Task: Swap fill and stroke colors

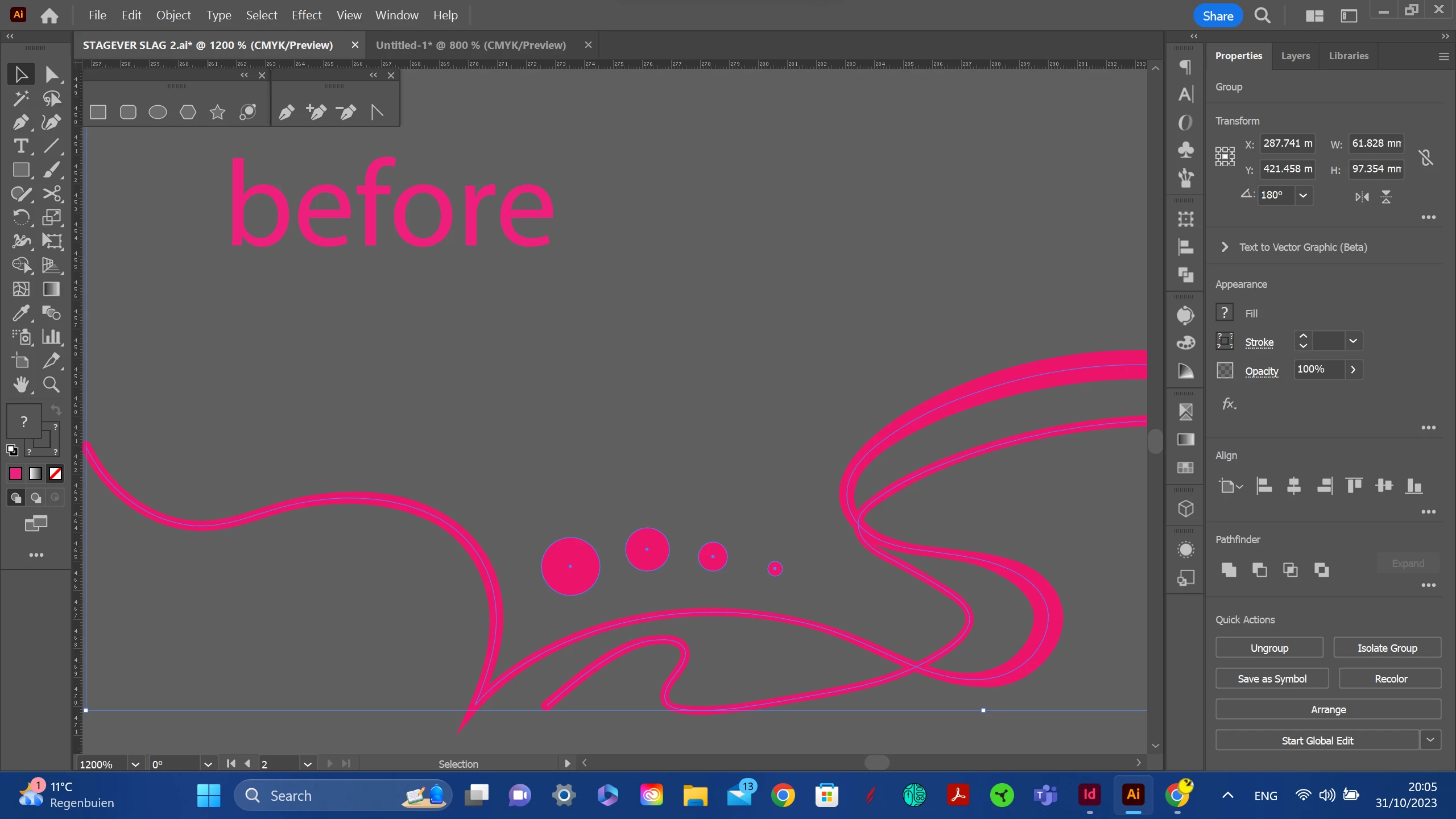Action: [56, 409]
